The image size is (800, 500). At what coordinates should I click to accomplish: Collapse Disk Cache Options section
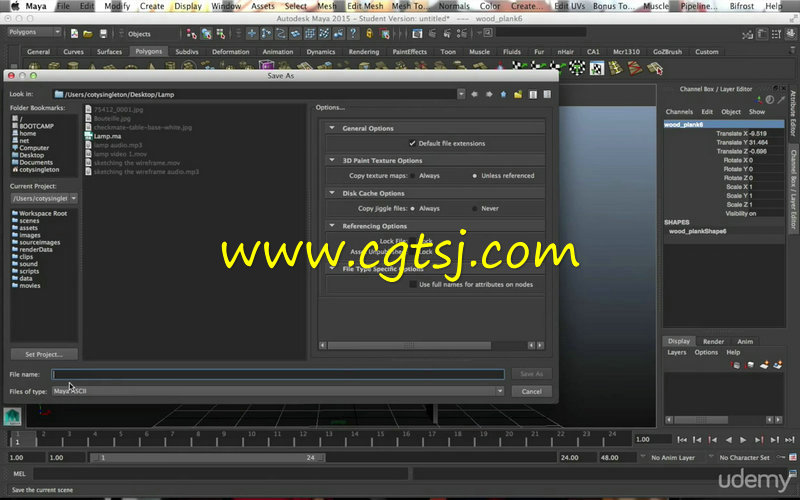(332, 193)
